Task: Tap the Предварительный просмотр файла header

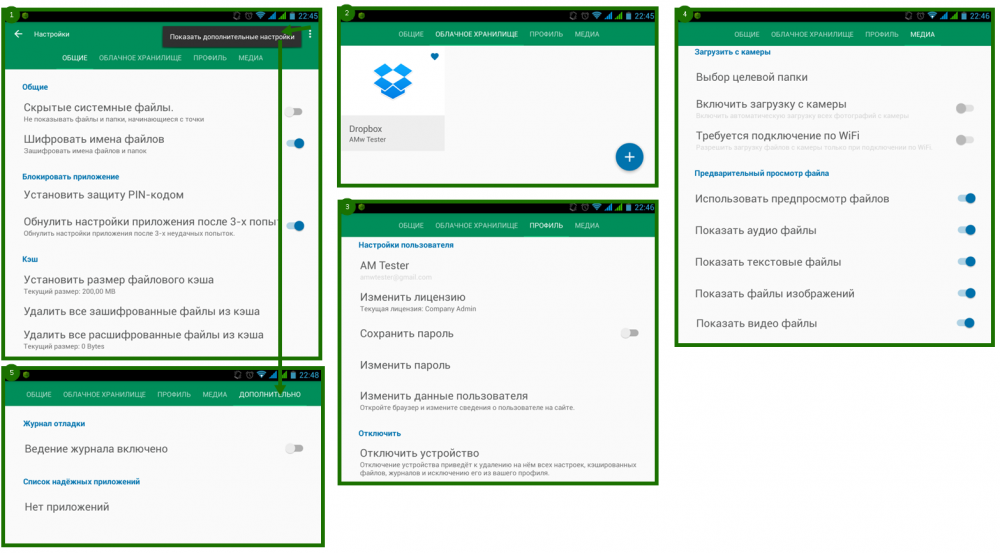Action: pos(761,173)
